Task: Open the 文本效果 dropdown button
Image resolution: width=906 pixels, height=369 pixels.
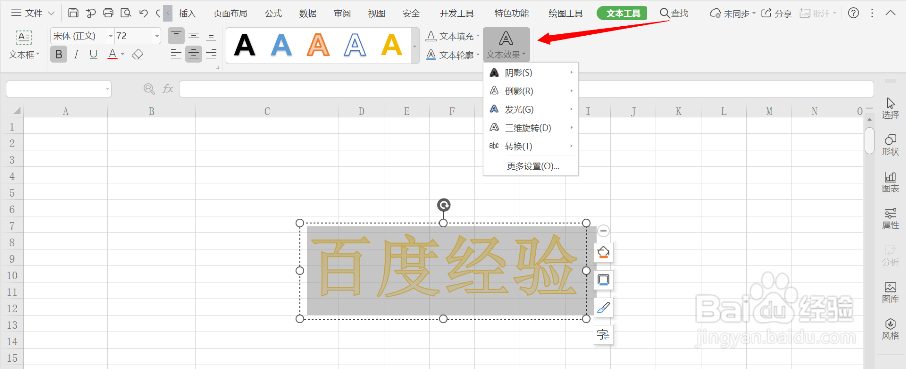Action: click(x=506, y=44)
